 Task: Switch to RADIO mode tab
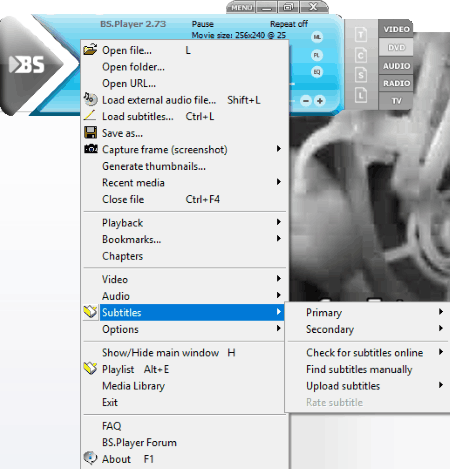coord(396,83)
